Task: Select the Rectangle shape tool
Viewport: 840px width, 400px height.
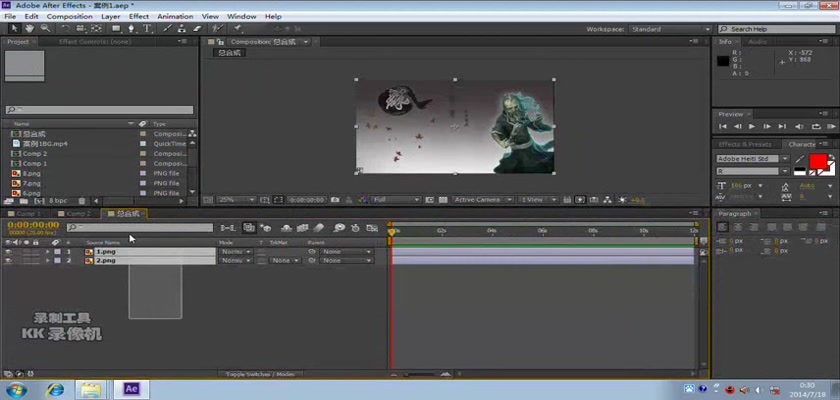Action: click(116, 29)
